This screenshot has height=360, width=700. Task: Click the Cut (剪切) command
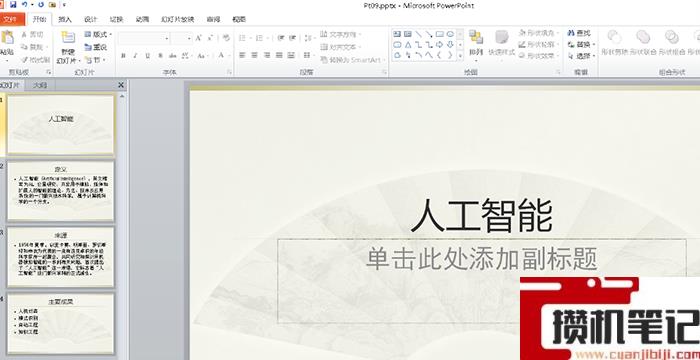click(32, 34)
